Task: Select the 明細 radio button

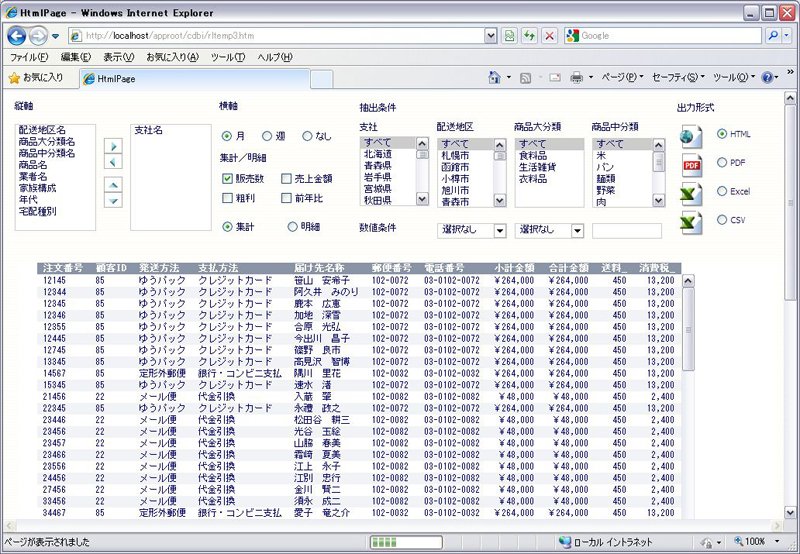Action: tap(292, 227)
